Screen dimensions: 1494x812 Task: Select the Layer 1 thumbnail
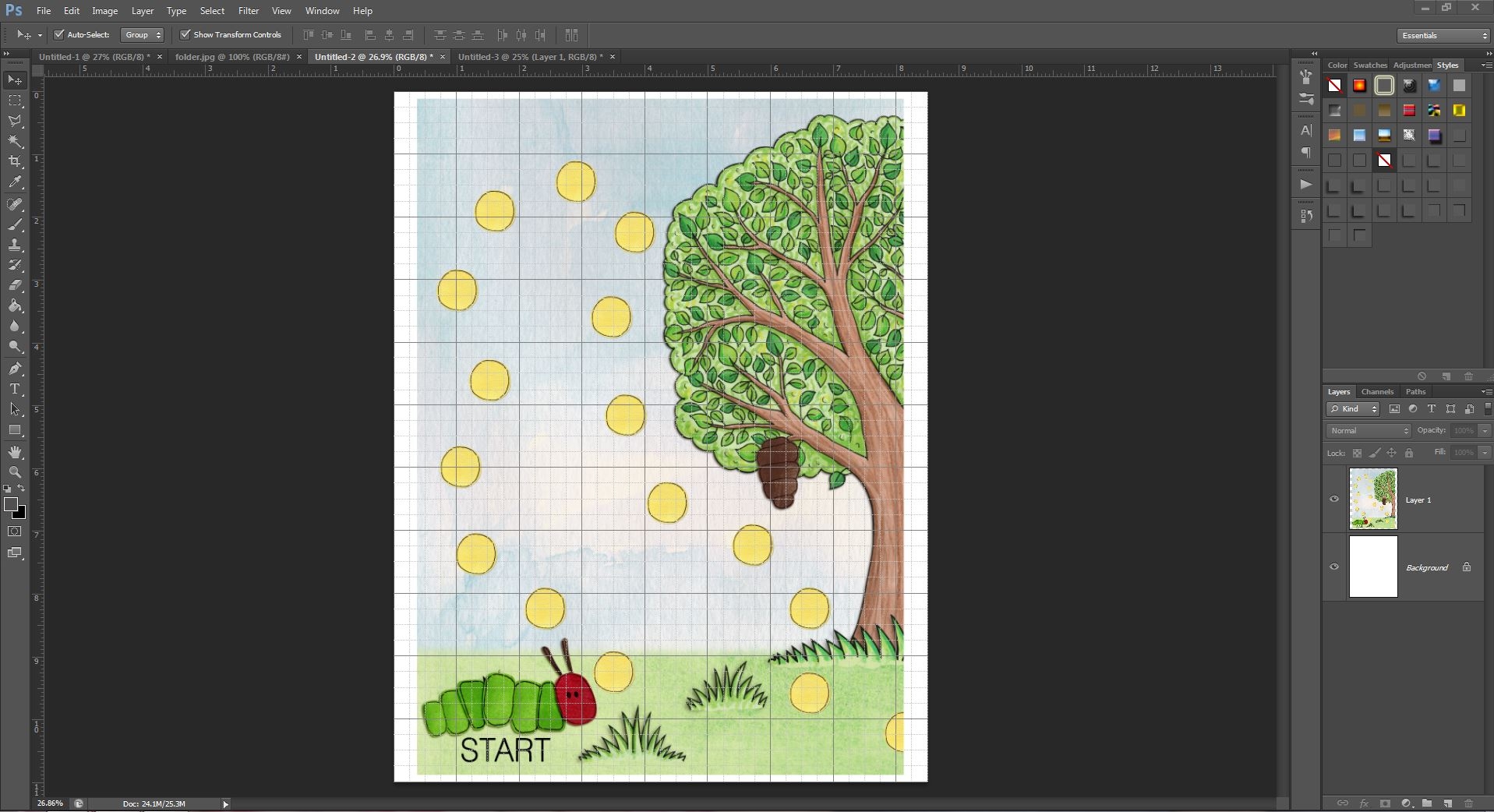pyautogui.click(x=1373, y=499)
